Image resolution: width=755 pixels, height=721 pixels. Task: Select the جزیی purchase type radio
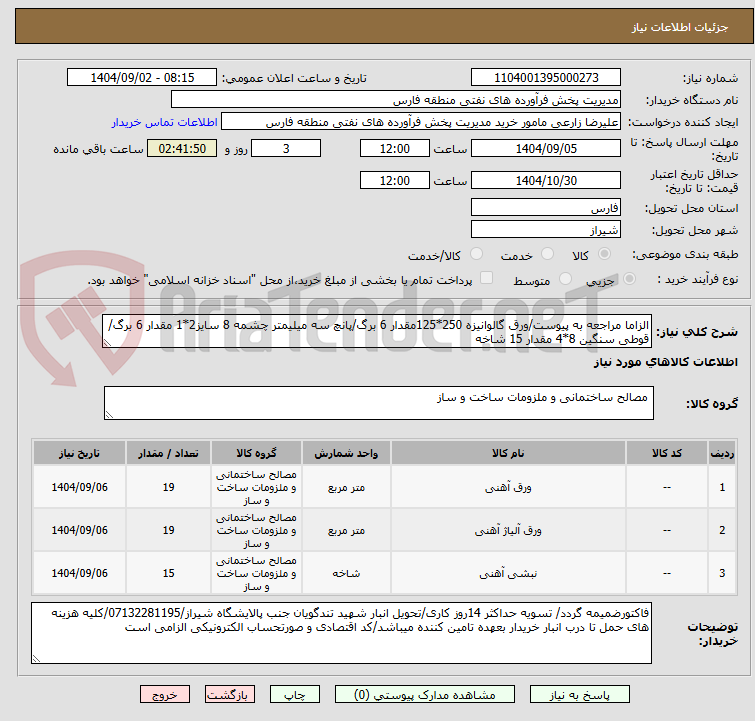(629, 279)
